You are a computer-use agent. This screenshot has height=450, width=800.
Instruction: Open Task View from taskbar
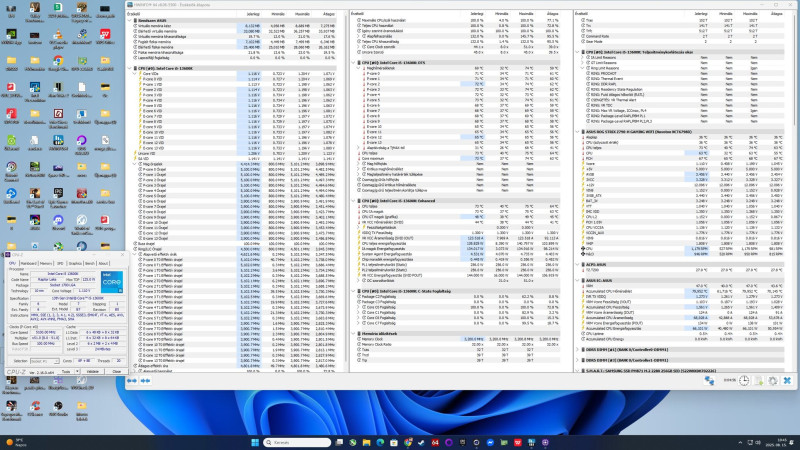(x=339, y=442)
